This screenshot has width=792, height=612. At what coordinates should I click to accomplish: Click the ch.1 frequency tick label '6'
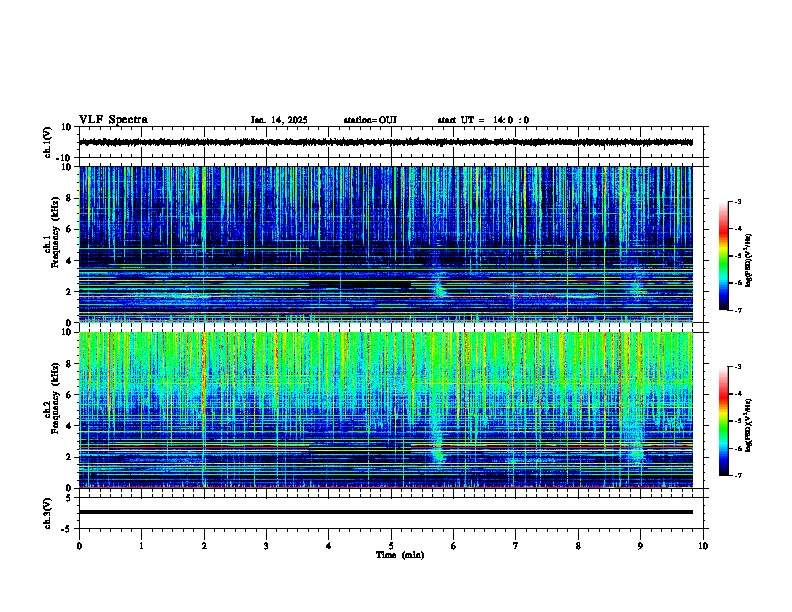[x=69, y=230]
